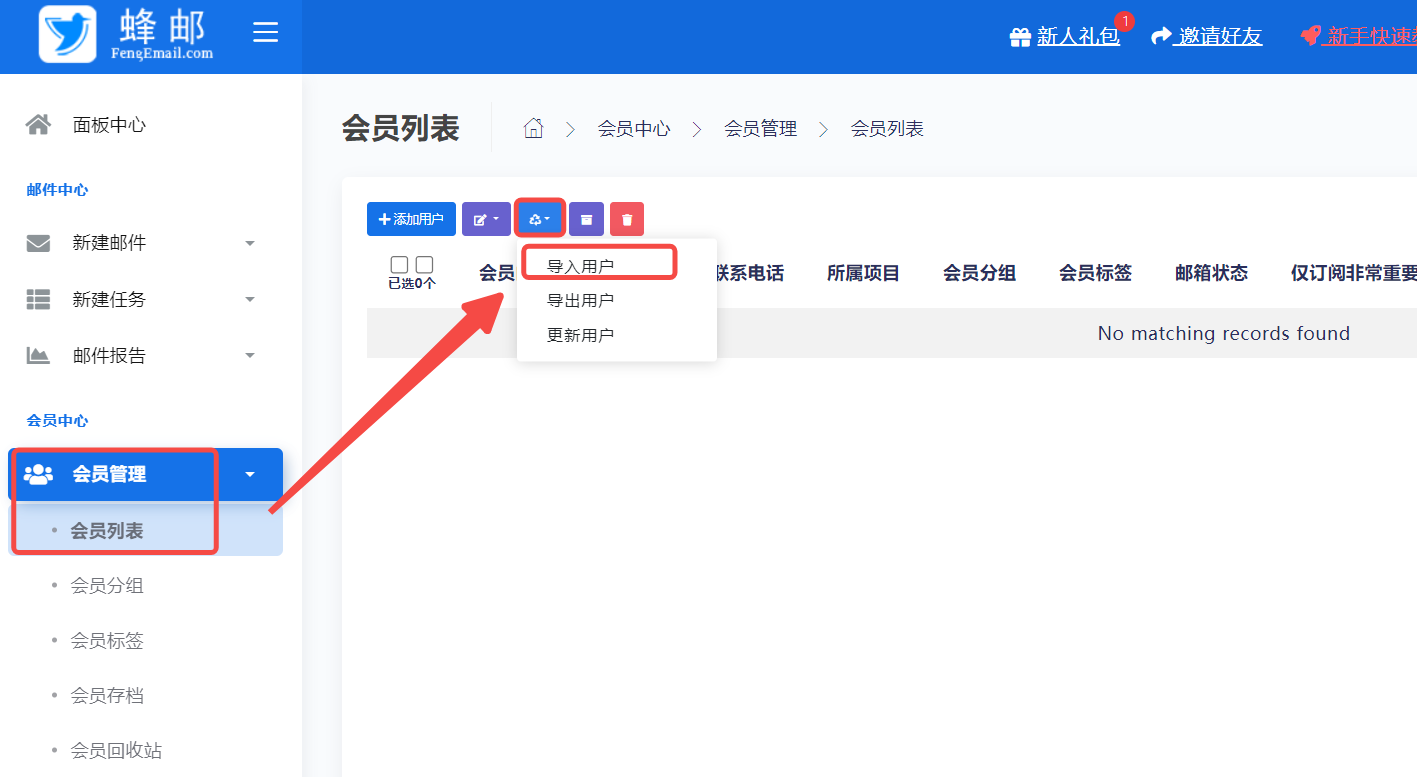Viewport: 1417px width, 777px height.
Task: Open 会员存档 in the sidebar
Action: (x=107, y=695)
